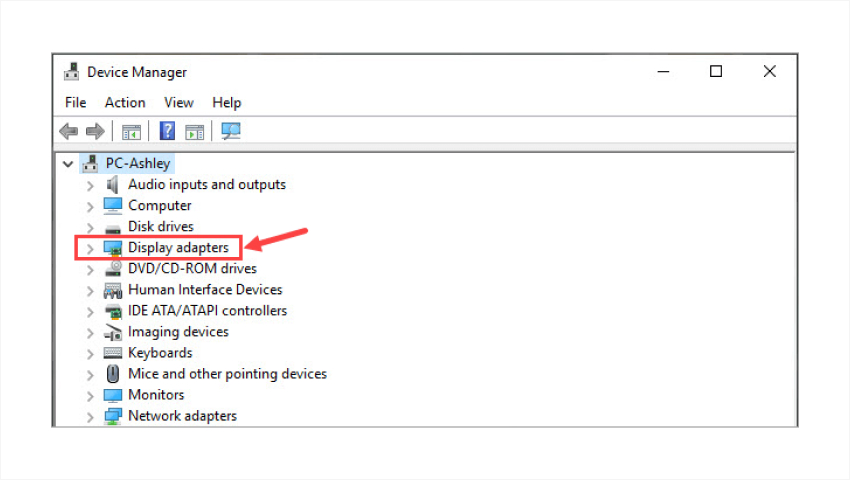Viewport: 850px width, 480px height.
Task: Click the Display adapters icon
Action: click(x=113, y=248)
